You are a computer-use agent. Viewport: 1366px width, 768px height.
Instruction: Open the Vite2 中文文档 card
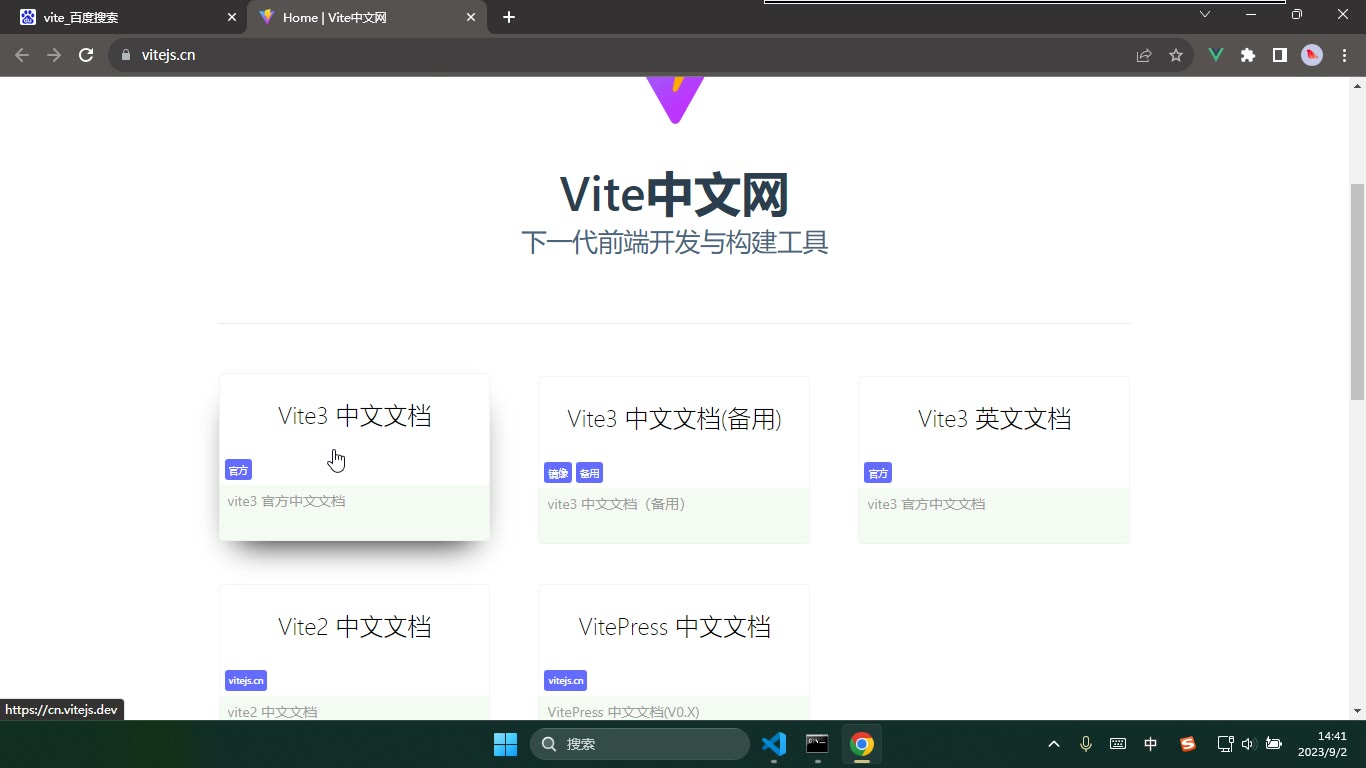(355, 652)
